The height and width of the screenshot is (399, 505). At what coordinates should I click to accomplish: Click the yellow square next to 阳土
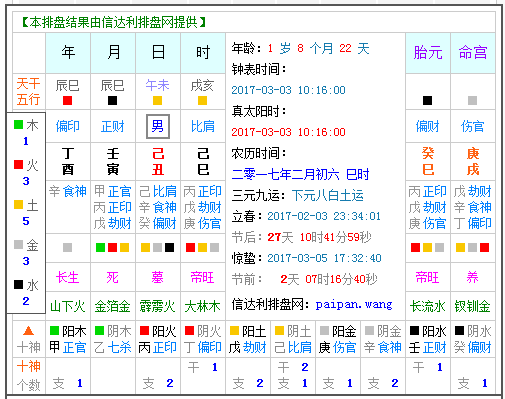point(234,331)
